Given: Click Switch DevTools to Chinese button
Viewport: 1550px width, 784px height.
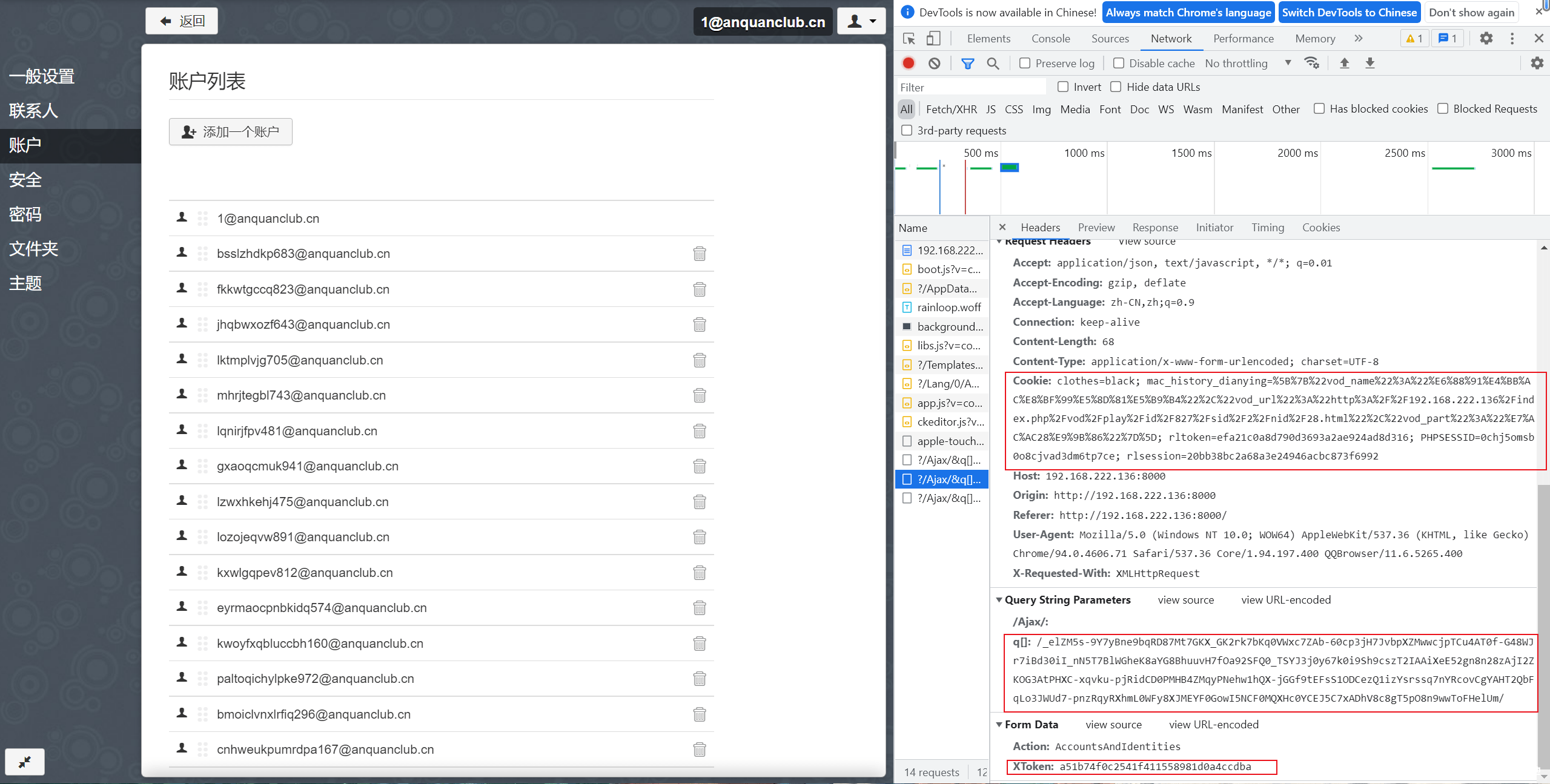Looking at the screenshot, I should coord(1349,12).
